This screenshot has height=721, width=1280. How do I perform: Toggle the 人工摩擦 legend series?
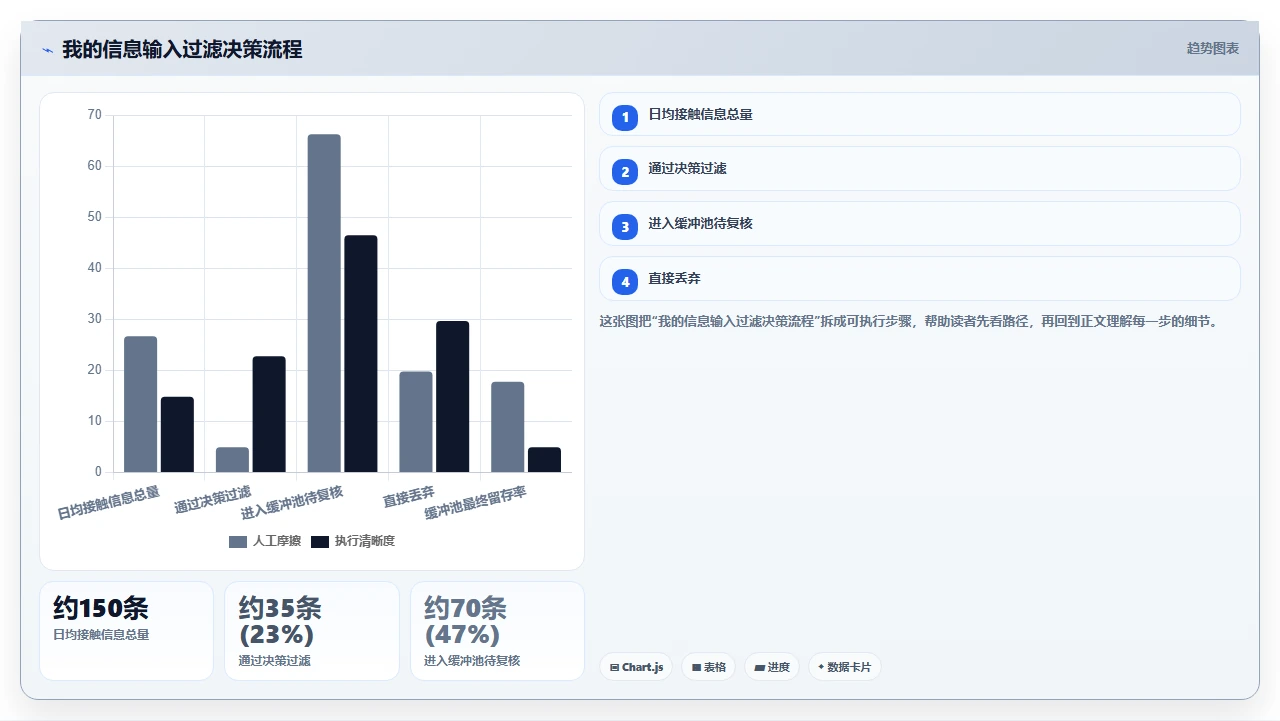tap(265, 541)
